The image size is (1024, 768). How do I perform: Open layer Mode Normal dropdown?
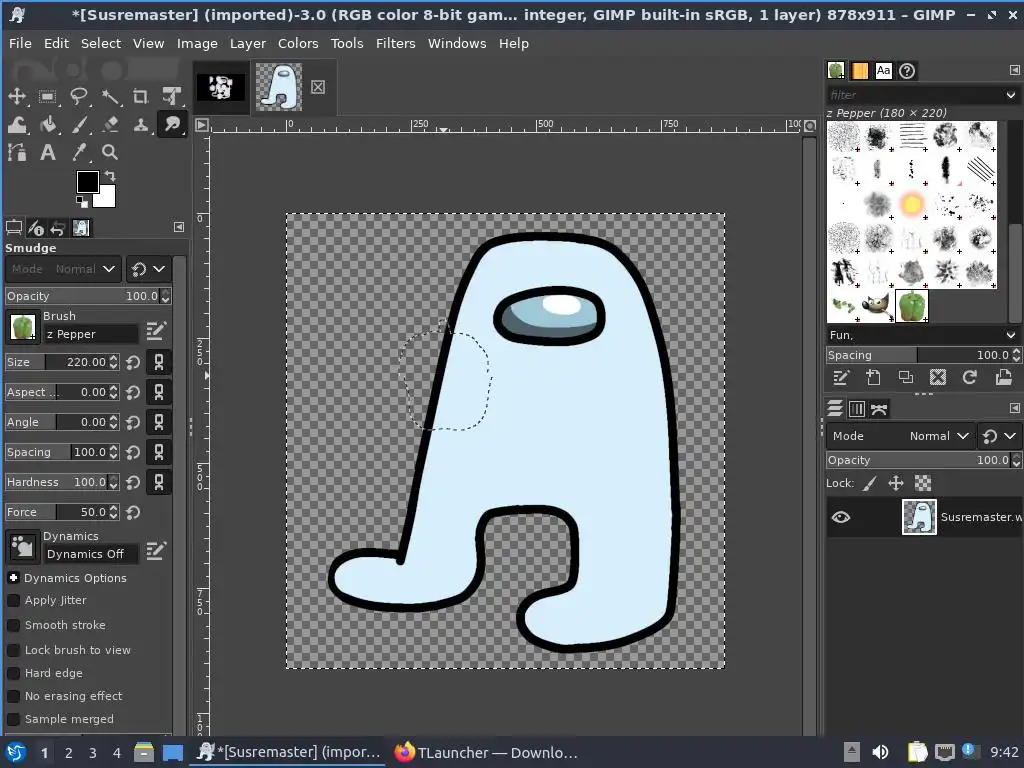pos(901,436)
